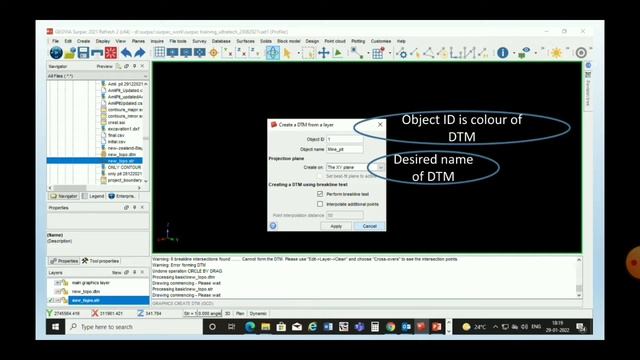The image size is (640, 360).
Task: Click the Object name input field
Action: (344, 149)
